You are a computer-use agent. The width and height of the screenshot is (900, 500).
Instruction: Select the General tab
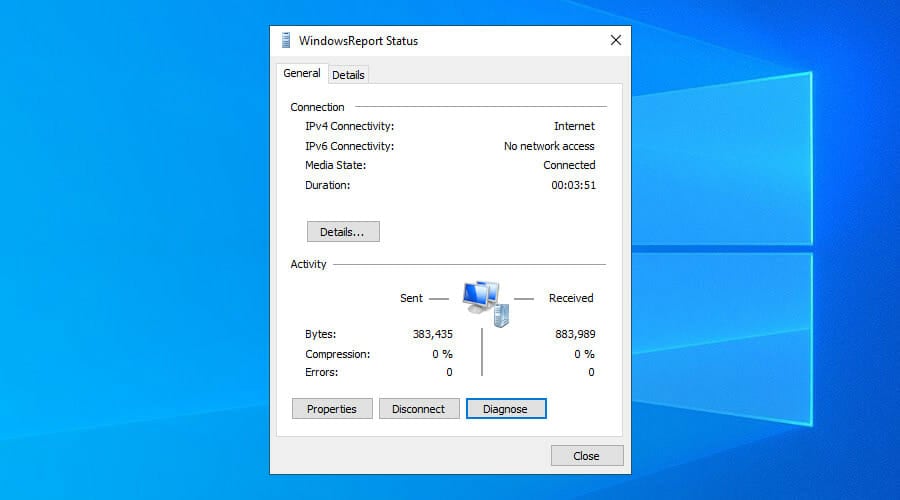click(x=302, y=73)
